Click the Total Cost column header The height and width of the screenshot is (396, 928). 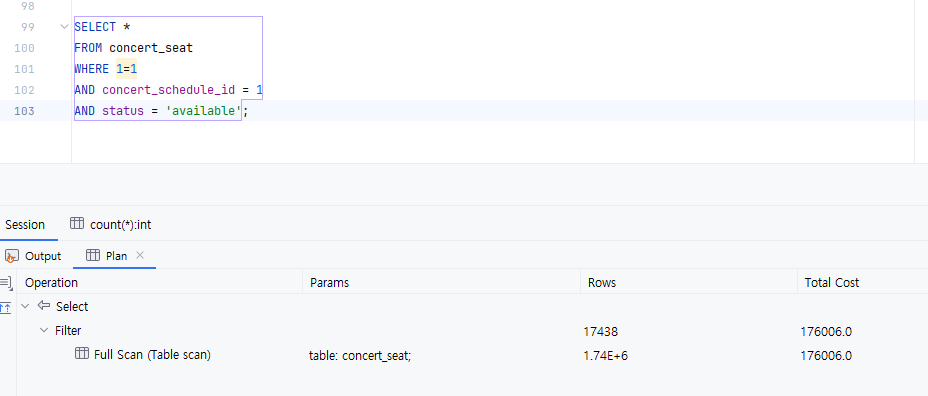click(832, 283)
